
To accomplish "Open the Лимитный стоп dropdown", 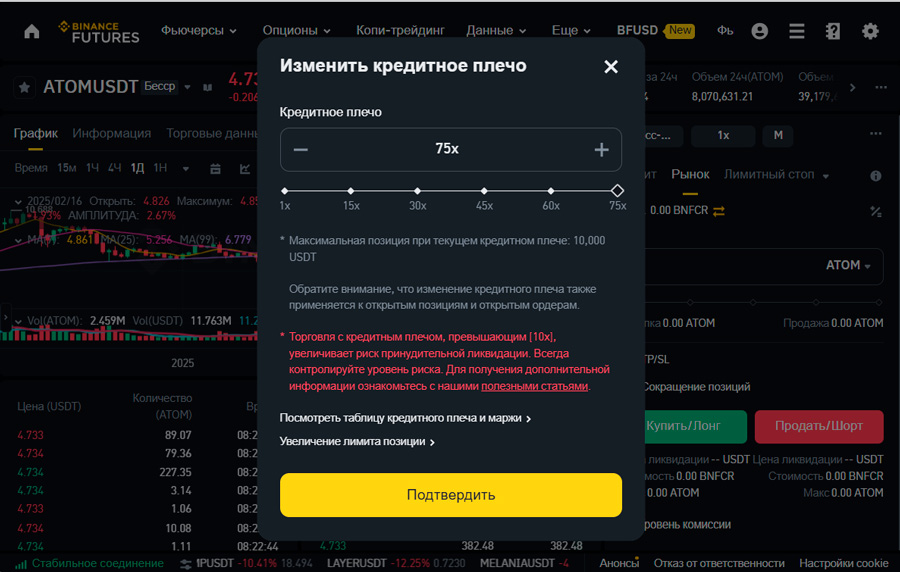I will (x=776, y=174).
